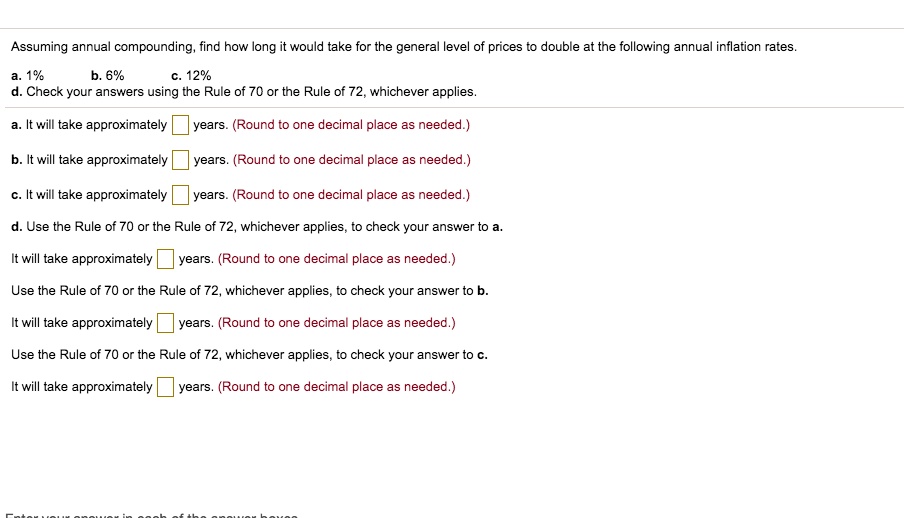Click rounding hint beside part a. answer
The image size is (904, 518).
[x=351, y=125]
